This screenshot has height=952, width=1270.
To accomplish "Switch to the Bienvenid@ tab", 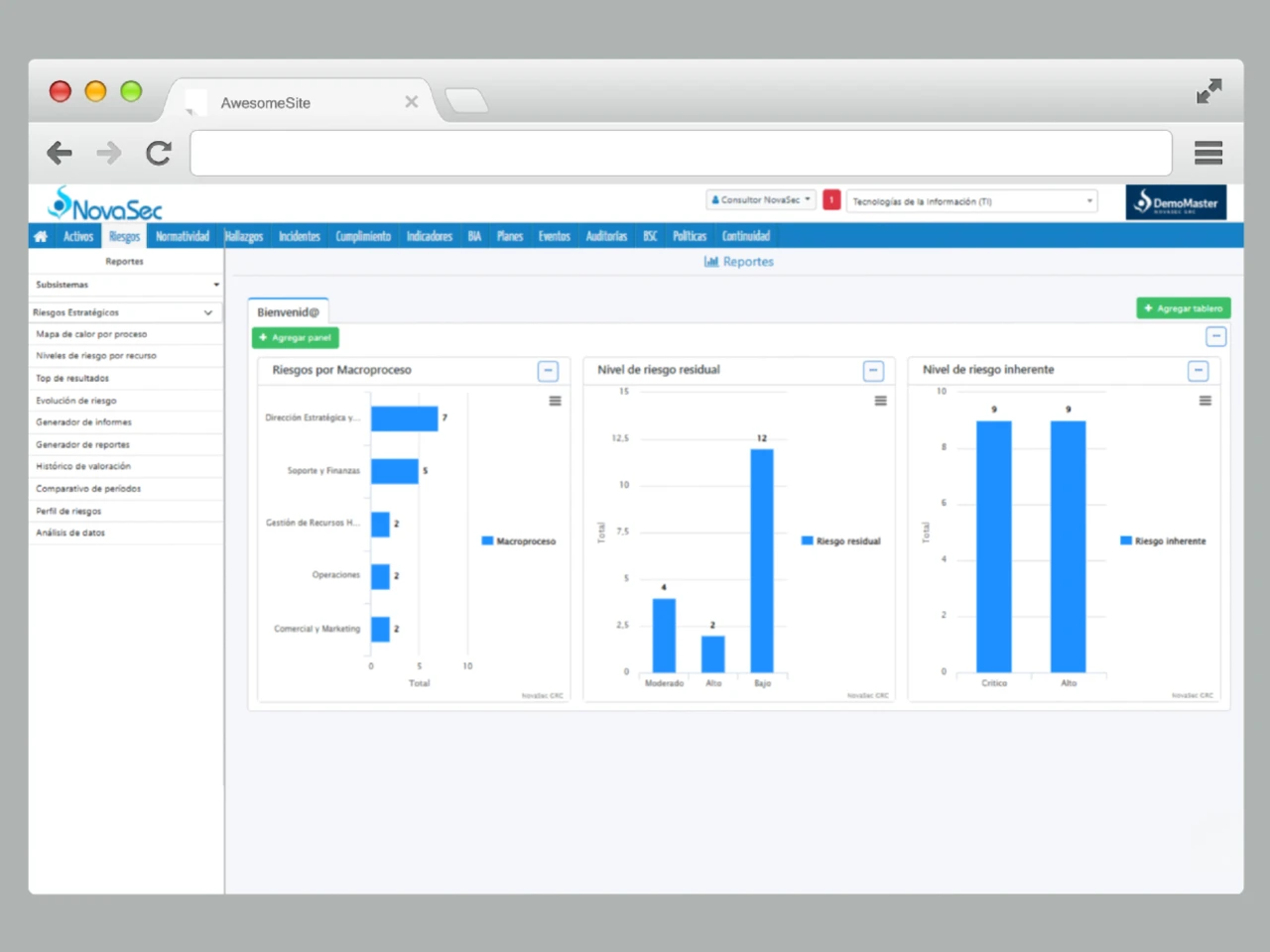I will [x=288, y=312].
